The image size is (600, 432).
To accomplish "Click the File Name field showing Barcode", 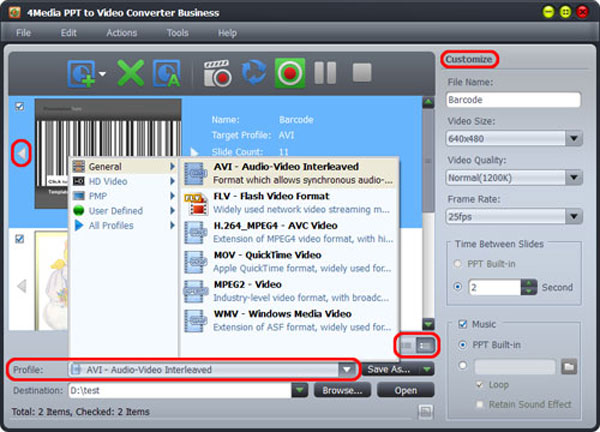I will point(513,100).
